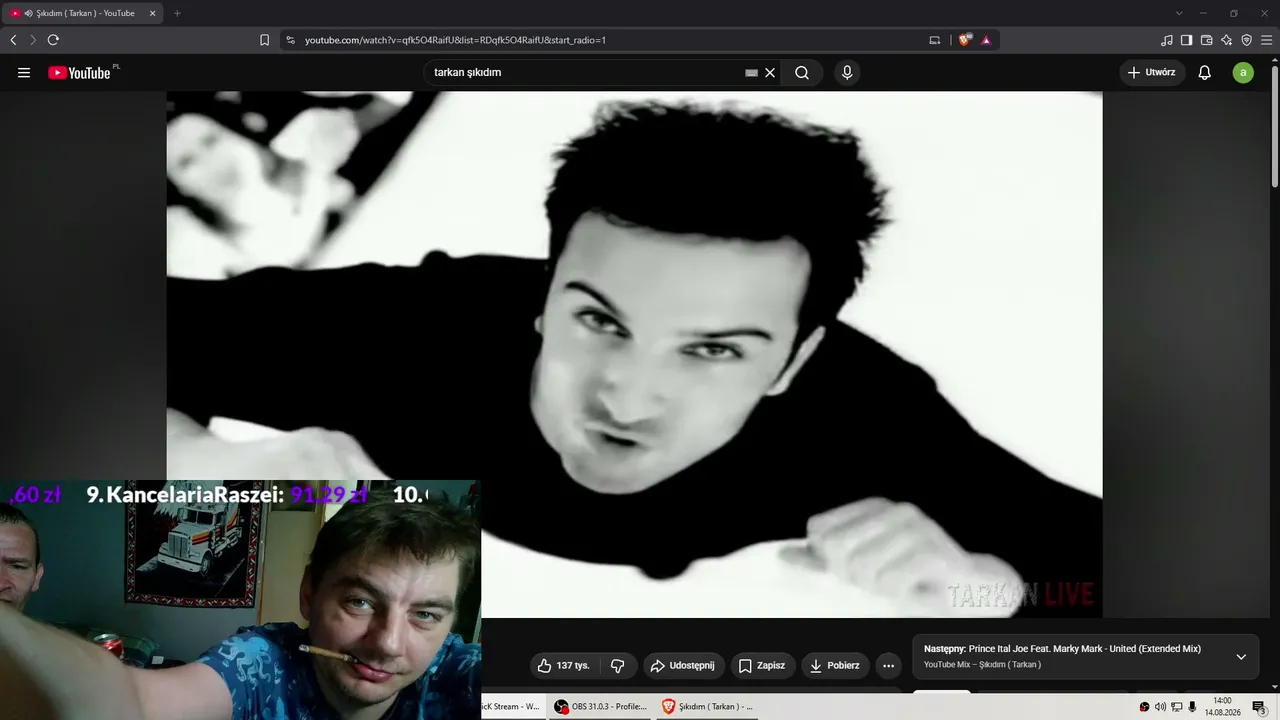Mute the tab via speaker icon
1280x720 pixels.
click(x=27, y=13)
